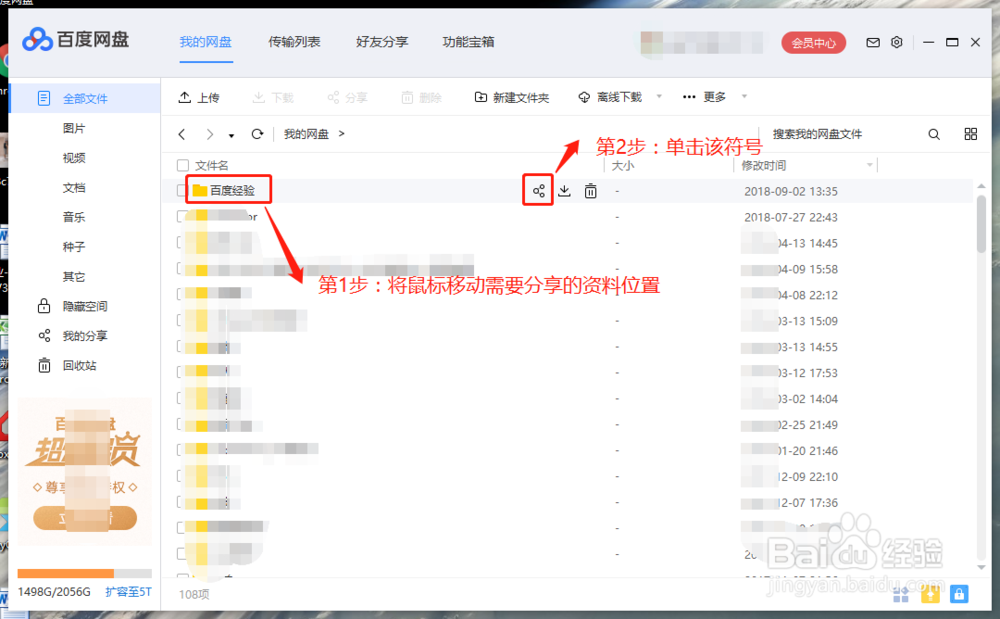The image size is (1000, 619).
Task: Click the vertical scrollbar thumb
Action: pos(982,224)
